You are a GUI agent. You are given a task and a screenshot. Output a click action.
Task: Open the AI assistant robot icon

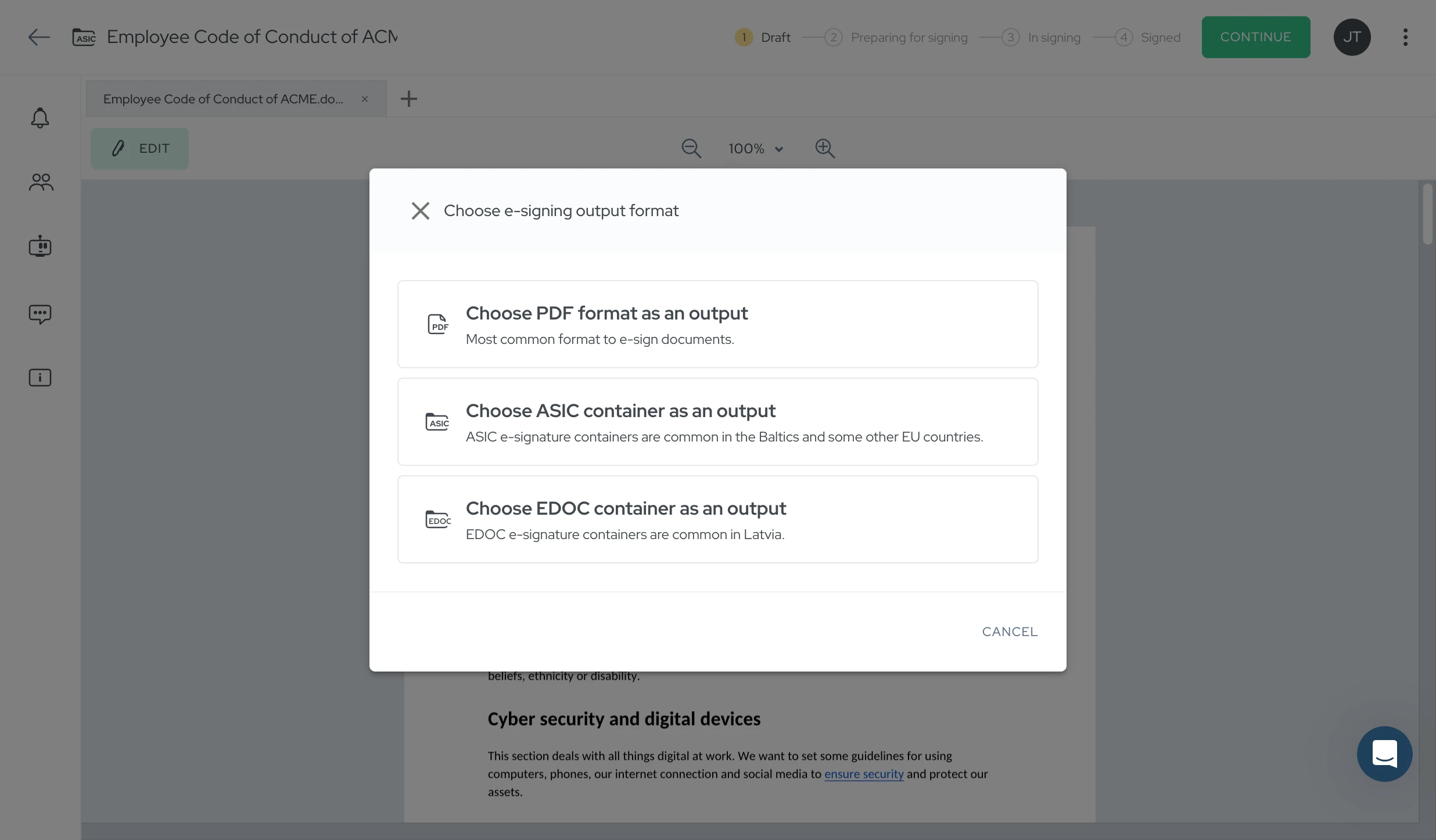point(40,246)
